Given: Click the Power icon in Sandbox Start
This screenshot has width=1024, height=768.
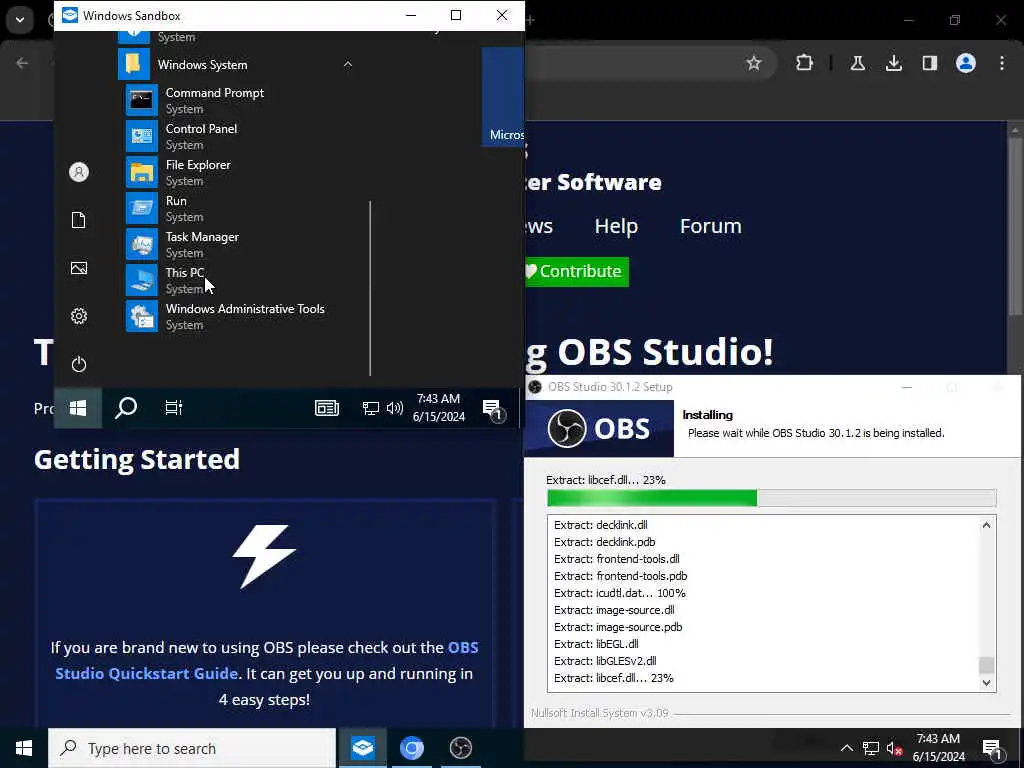Looking at the screenshot, I should (79, 364).
